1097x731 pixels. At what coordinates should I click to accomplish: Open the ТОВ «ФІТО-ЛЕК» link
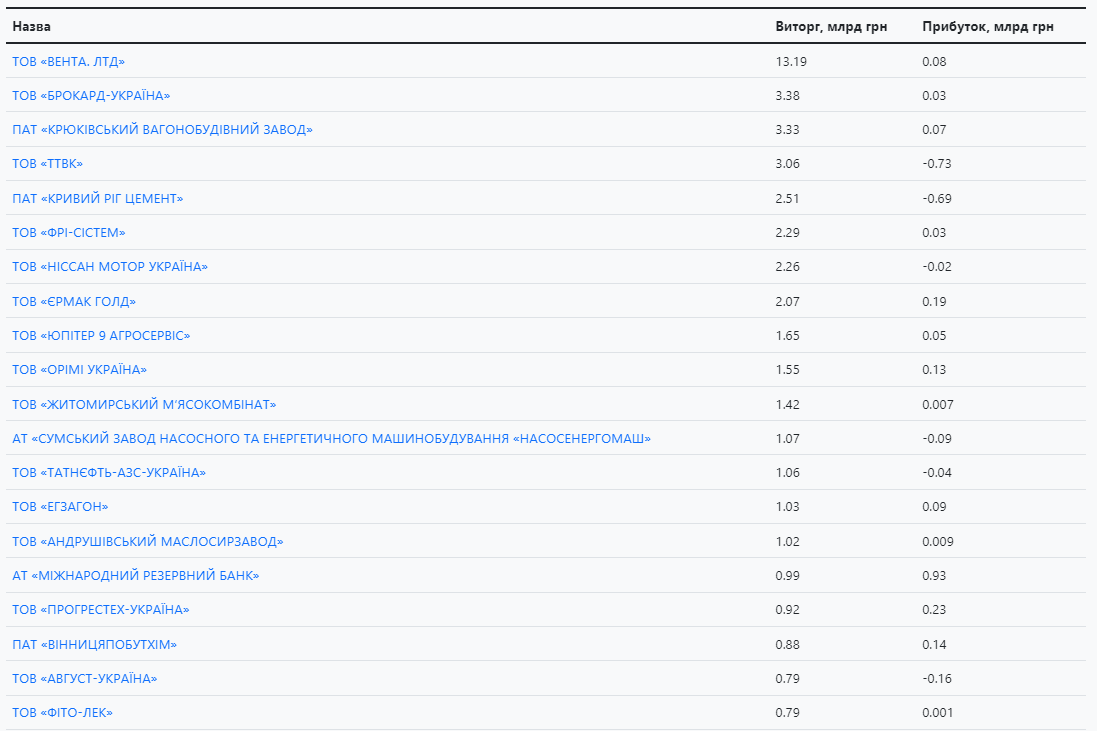tap(62, 714)
